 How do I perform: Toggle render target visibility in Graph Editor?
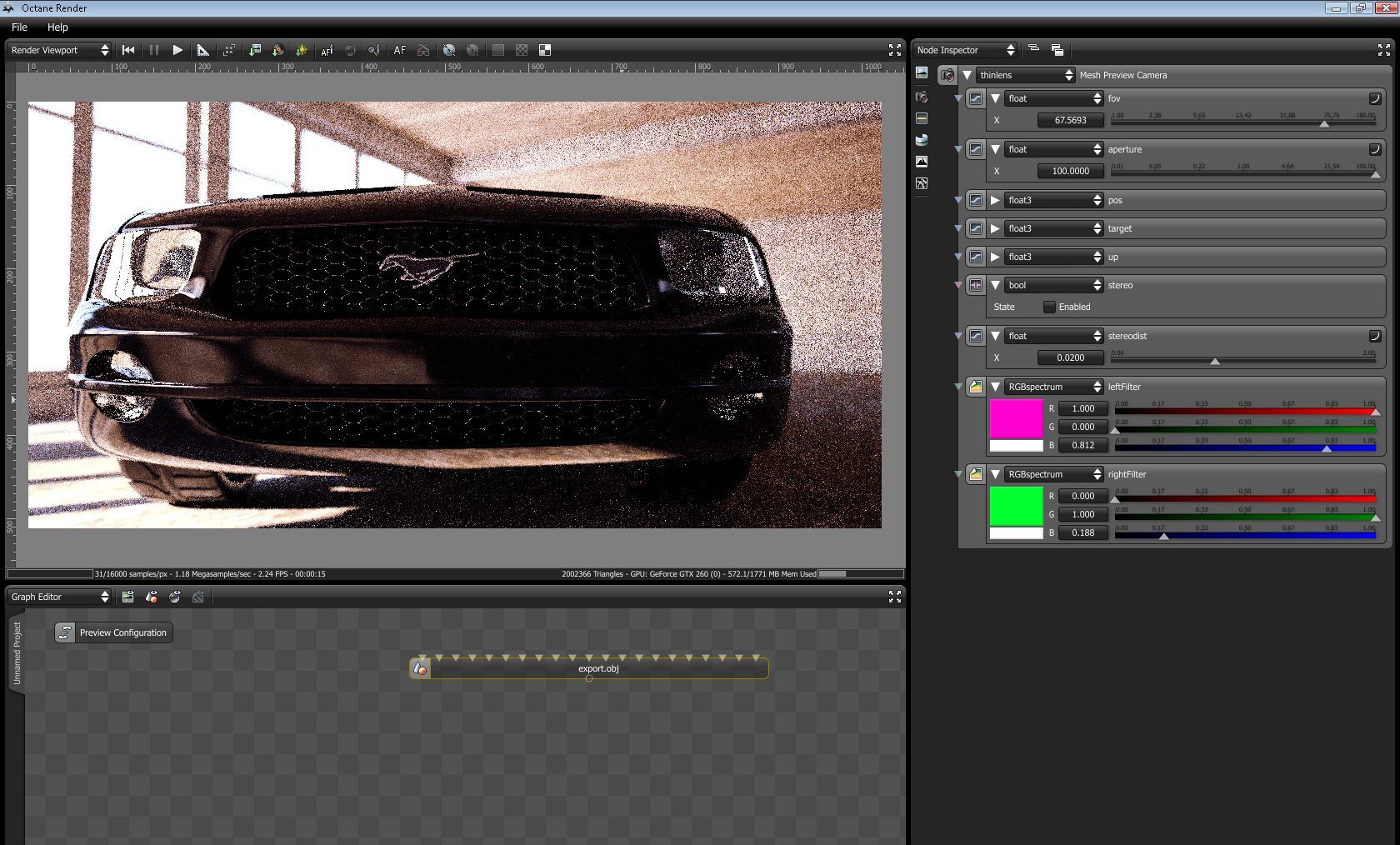pos(127,597)
